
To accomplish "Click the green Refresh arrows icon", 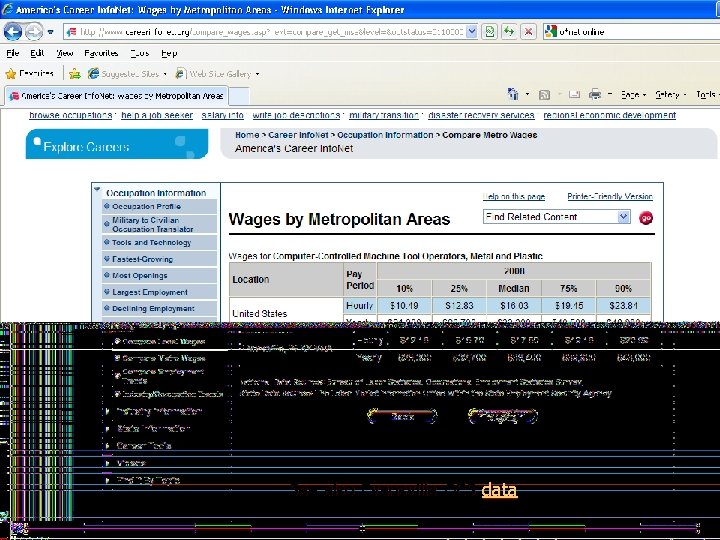I will (x=509, y=32).
